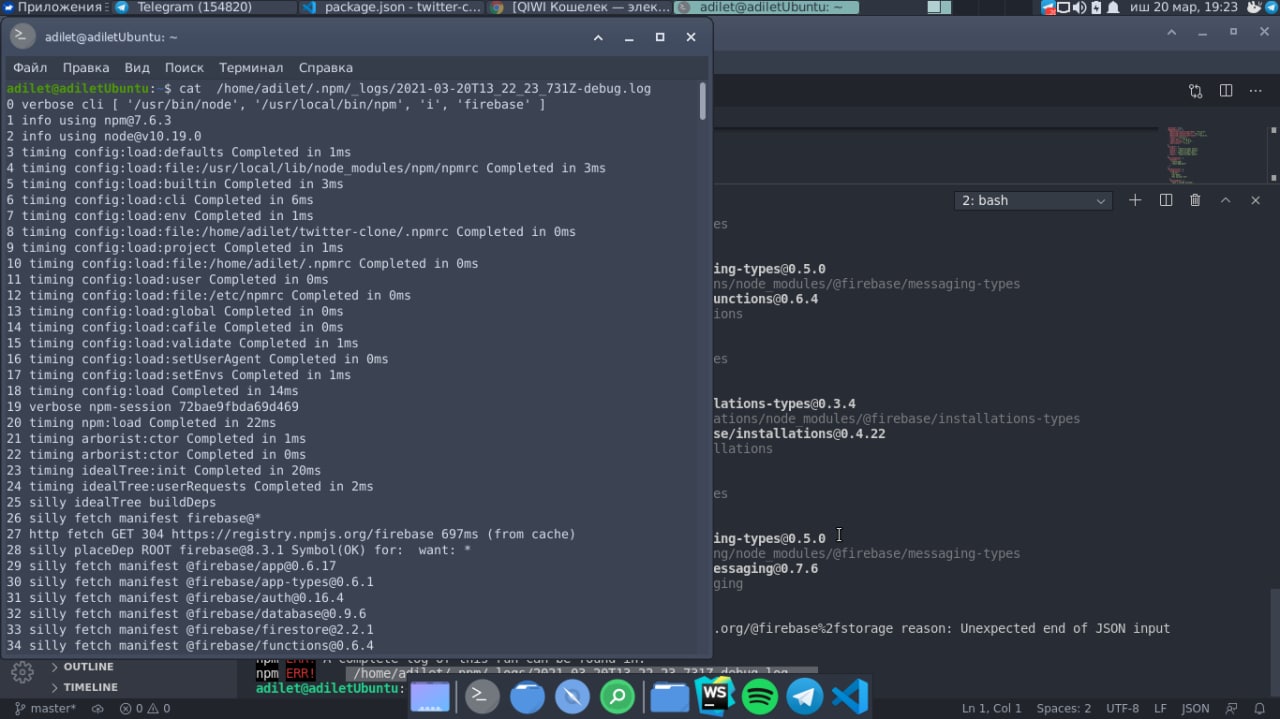Viewport: 1280px width, 719px height.
Task: Open Telegram from the dock
Action: click(x=805, y=696)
